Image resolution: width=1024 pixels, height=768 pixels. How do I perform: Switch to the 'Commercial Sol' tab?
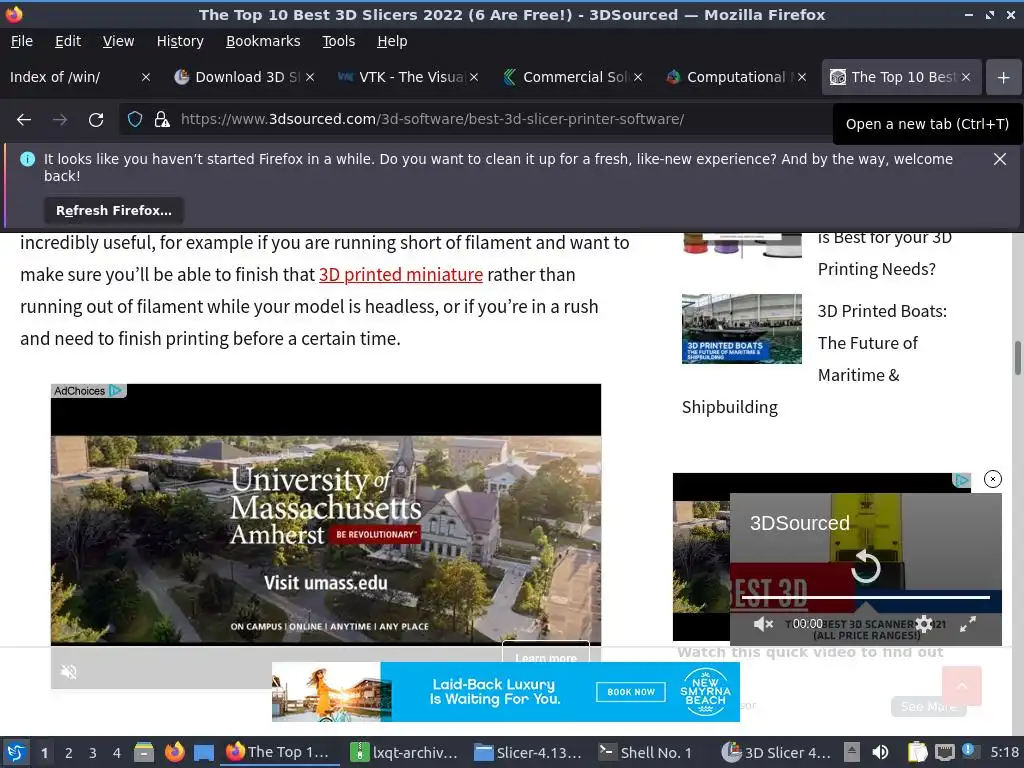coord(566,77)
